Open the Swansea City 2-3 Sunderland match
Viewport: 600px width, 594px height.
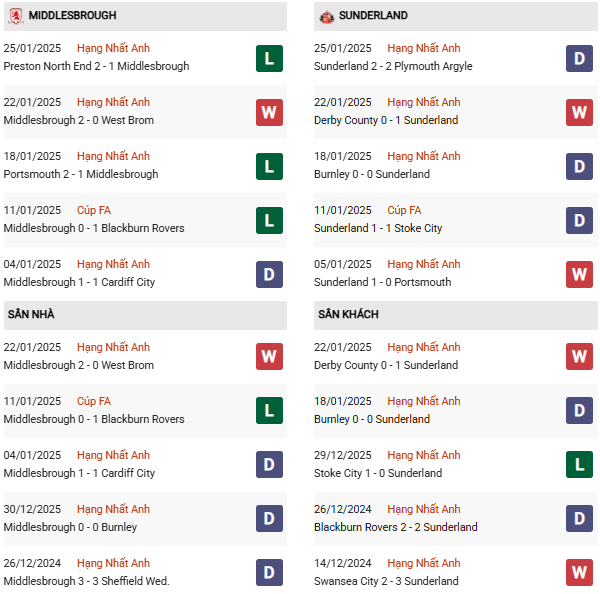[386, 581]
